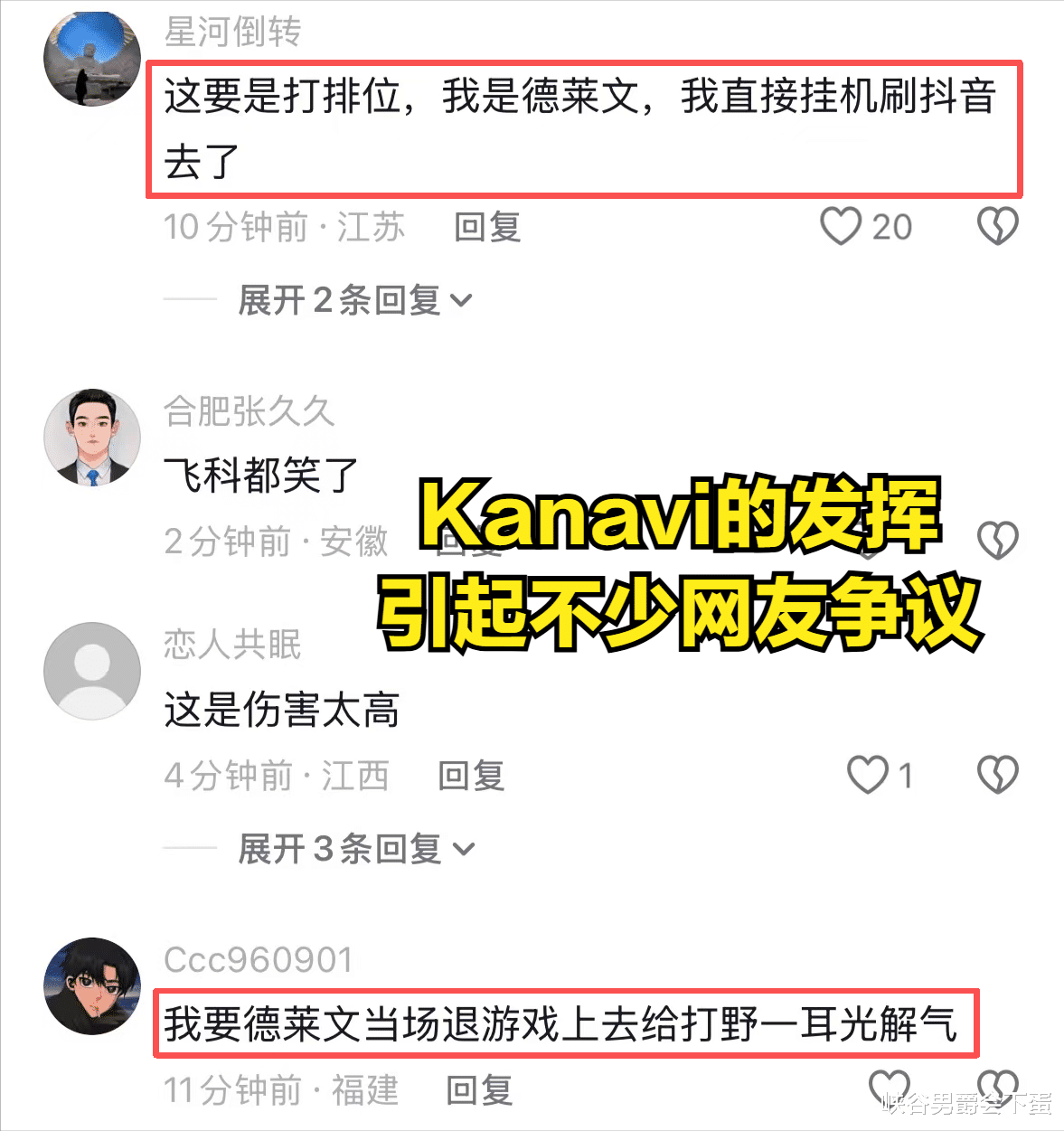Like 星河倒转's comment with the heart icon

[x=841, y=226]
